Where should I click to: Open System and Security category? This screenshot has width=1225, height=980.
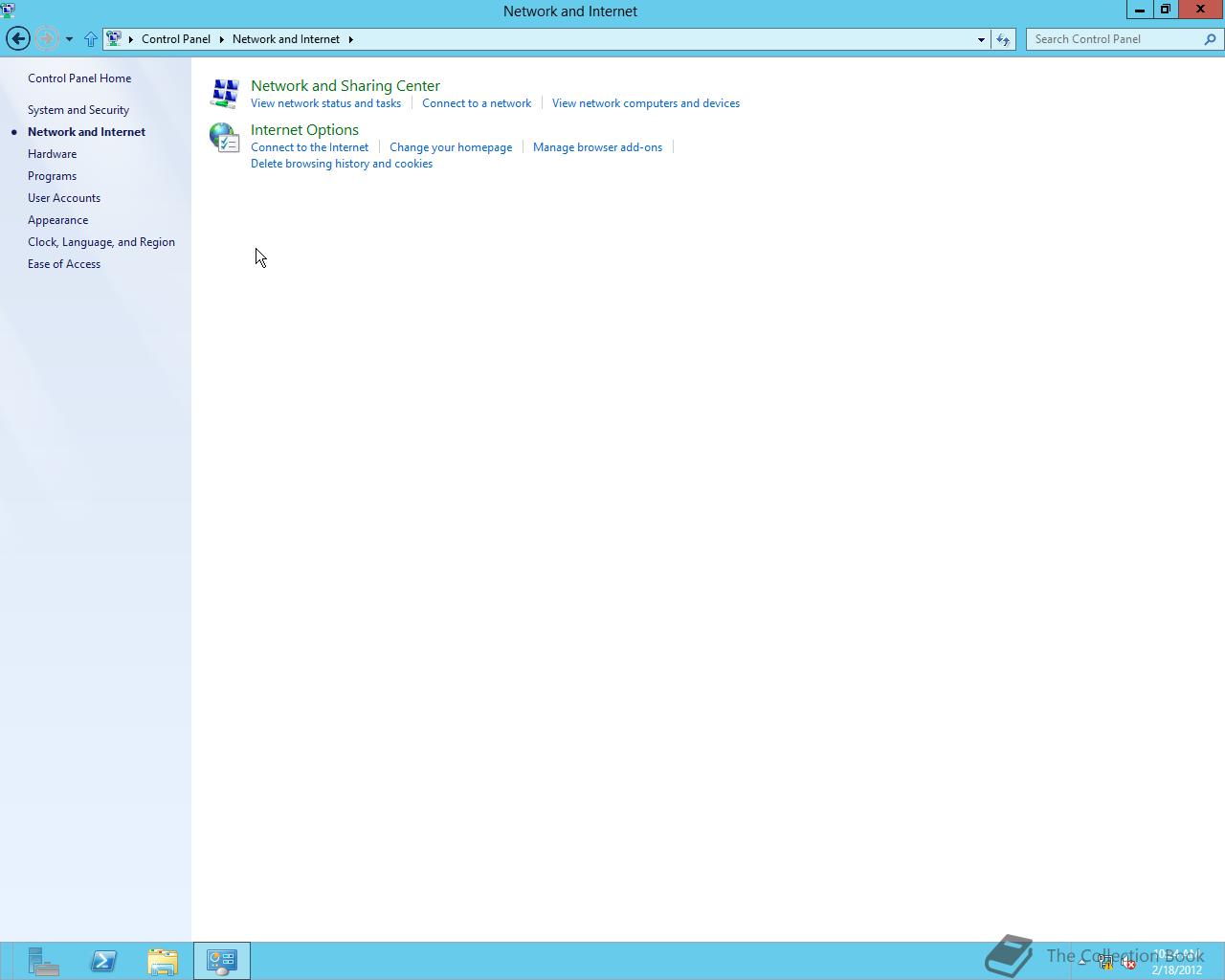click(78, 110)
